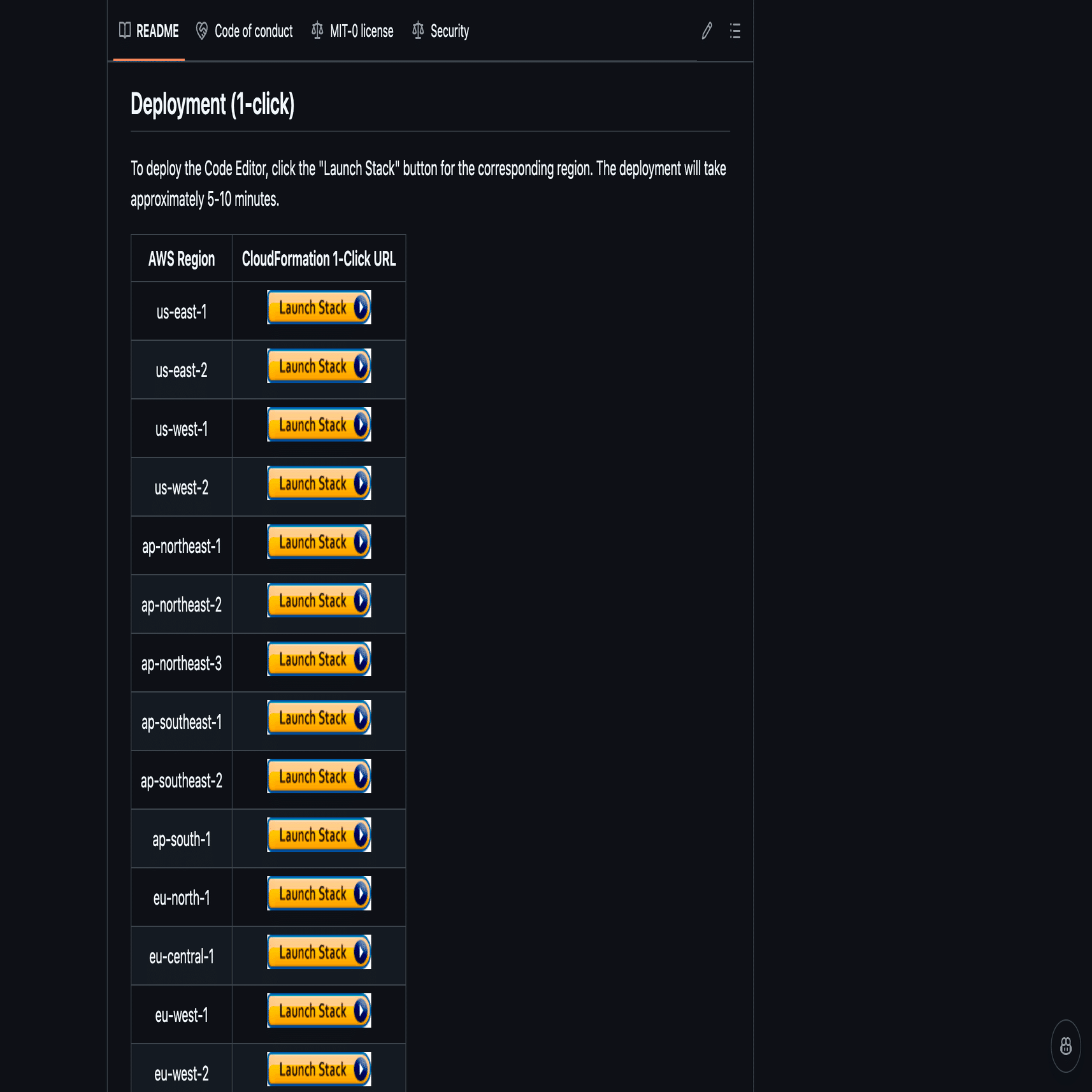The height and width of the screenshot is (1092, 1092).
Task: Click the scale icon beside MIT-0 license
Action: (317, 30)
